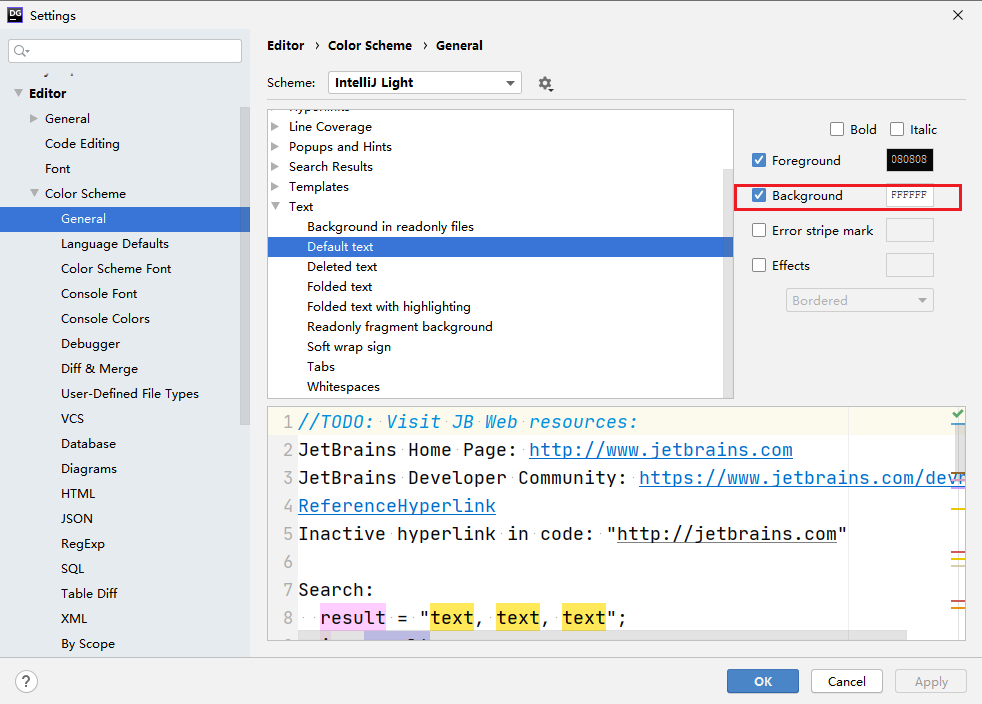Enable the Bold checkbox
Viewport: 982px width, 704px height.
(x=837, y=129)
